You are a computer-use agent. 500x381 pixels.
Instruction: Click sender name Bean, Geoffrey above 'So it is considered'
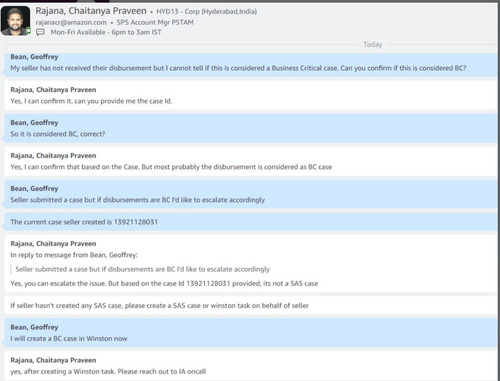point(34,123)
